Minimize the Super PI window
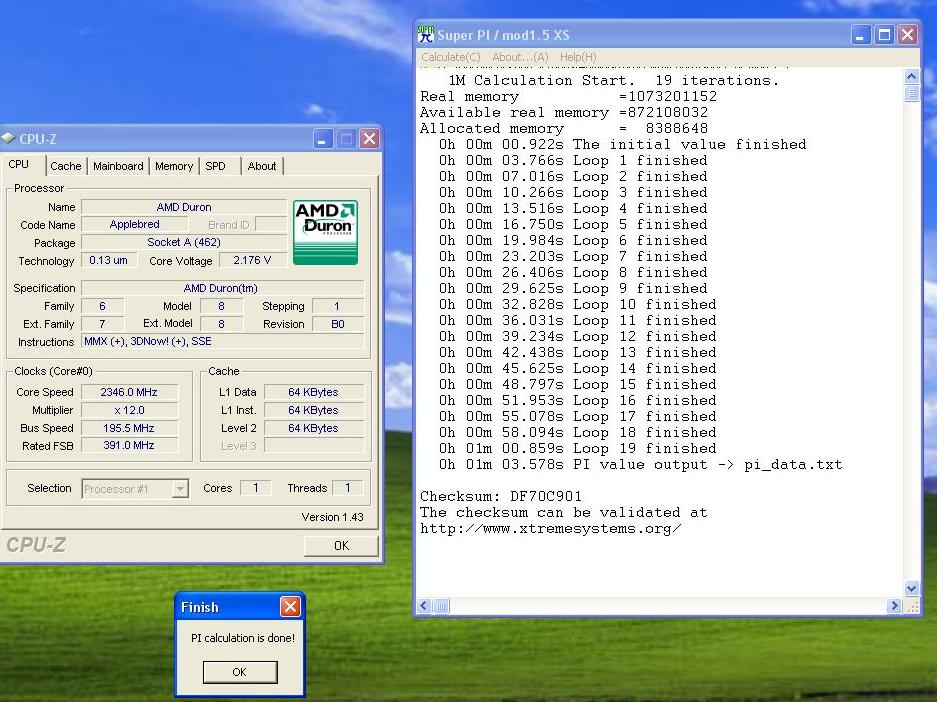This screenshot has width=937, height=702. coord(860,35)
